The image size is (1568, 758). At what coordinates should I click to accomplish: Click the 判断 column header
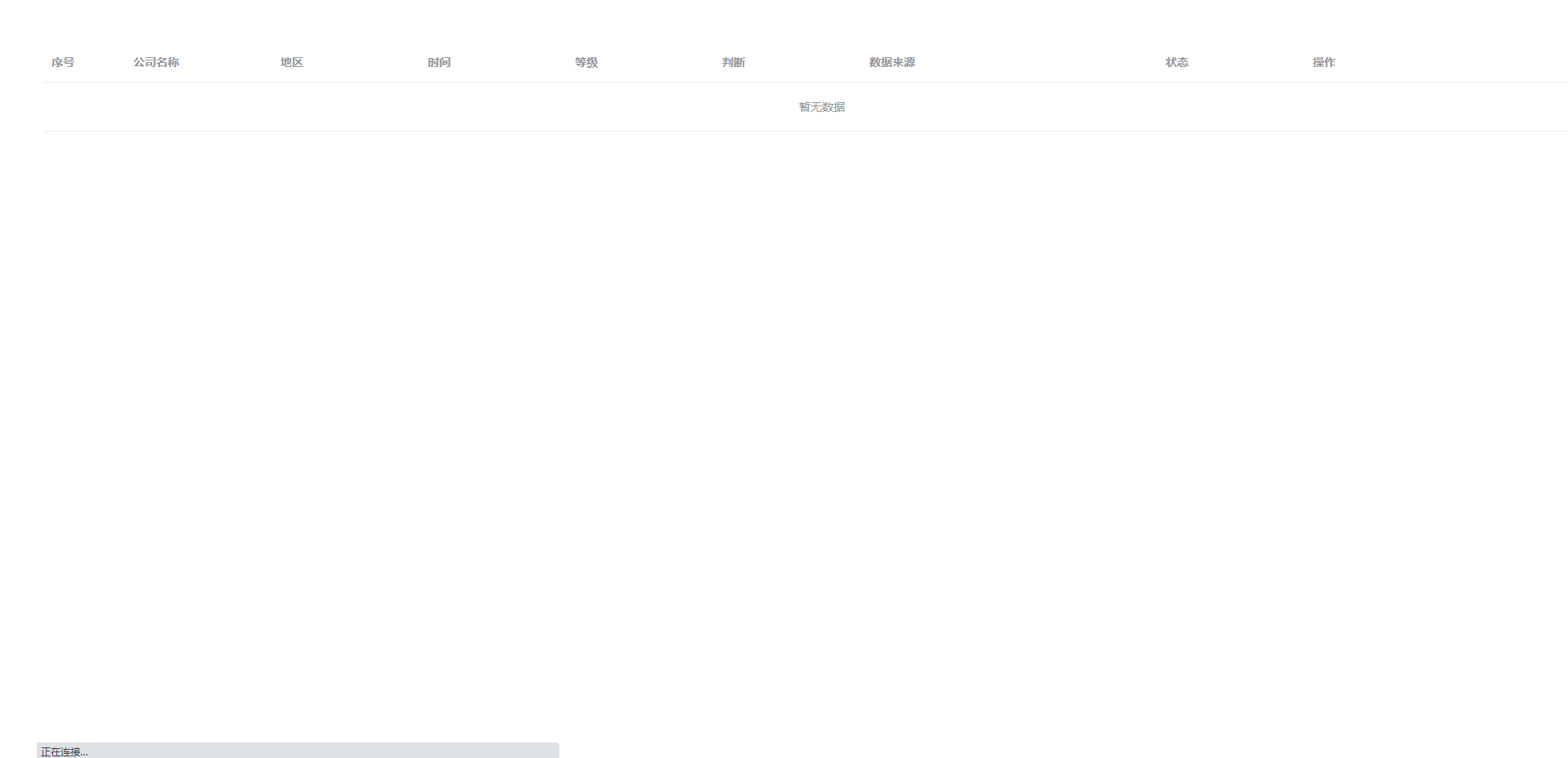(734, 62)
